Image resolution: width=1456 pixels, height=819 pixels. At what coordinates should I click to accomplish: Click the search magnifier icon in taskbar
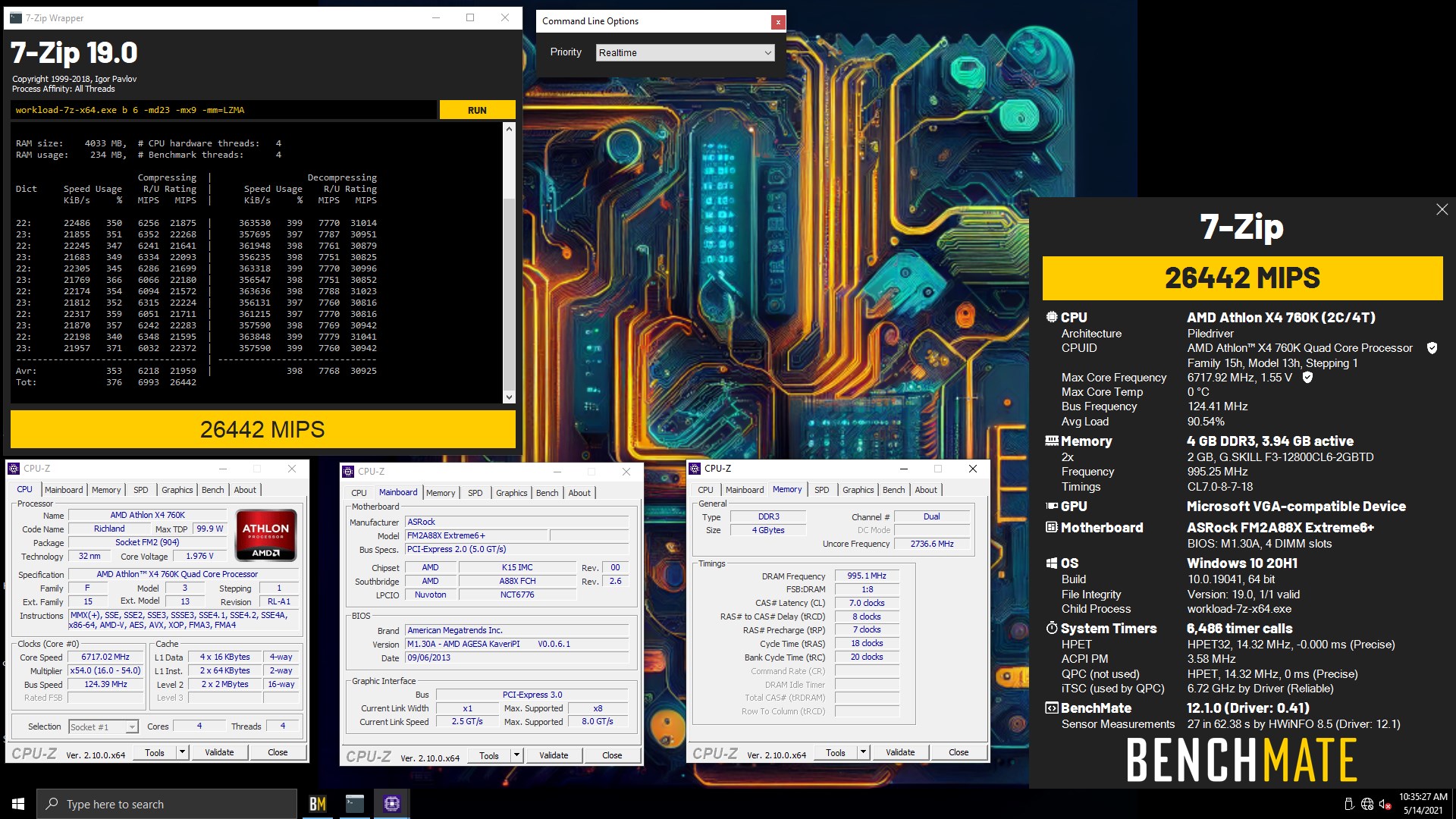pos(52,804)
